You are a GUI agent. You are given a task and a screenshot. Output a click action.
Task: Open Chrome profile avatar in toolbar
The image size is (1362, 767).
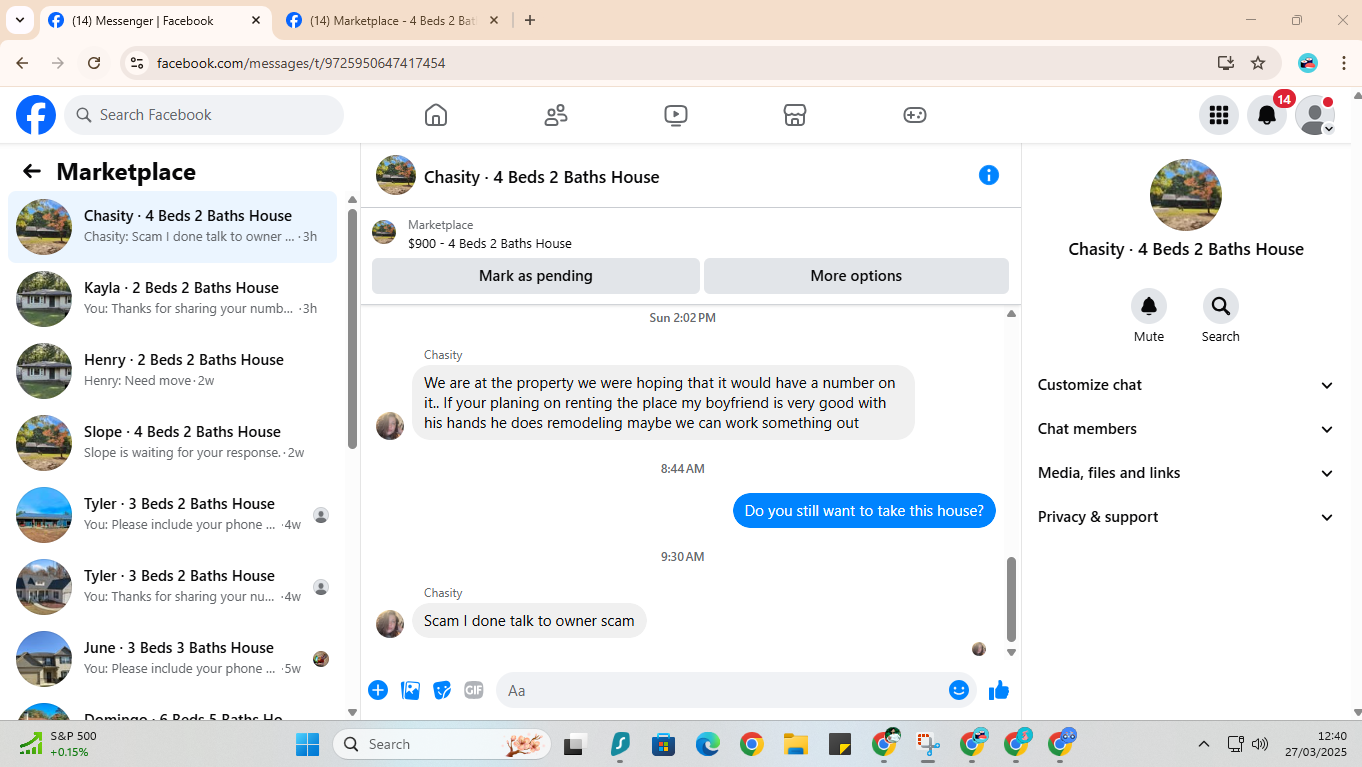(1308, 63)
